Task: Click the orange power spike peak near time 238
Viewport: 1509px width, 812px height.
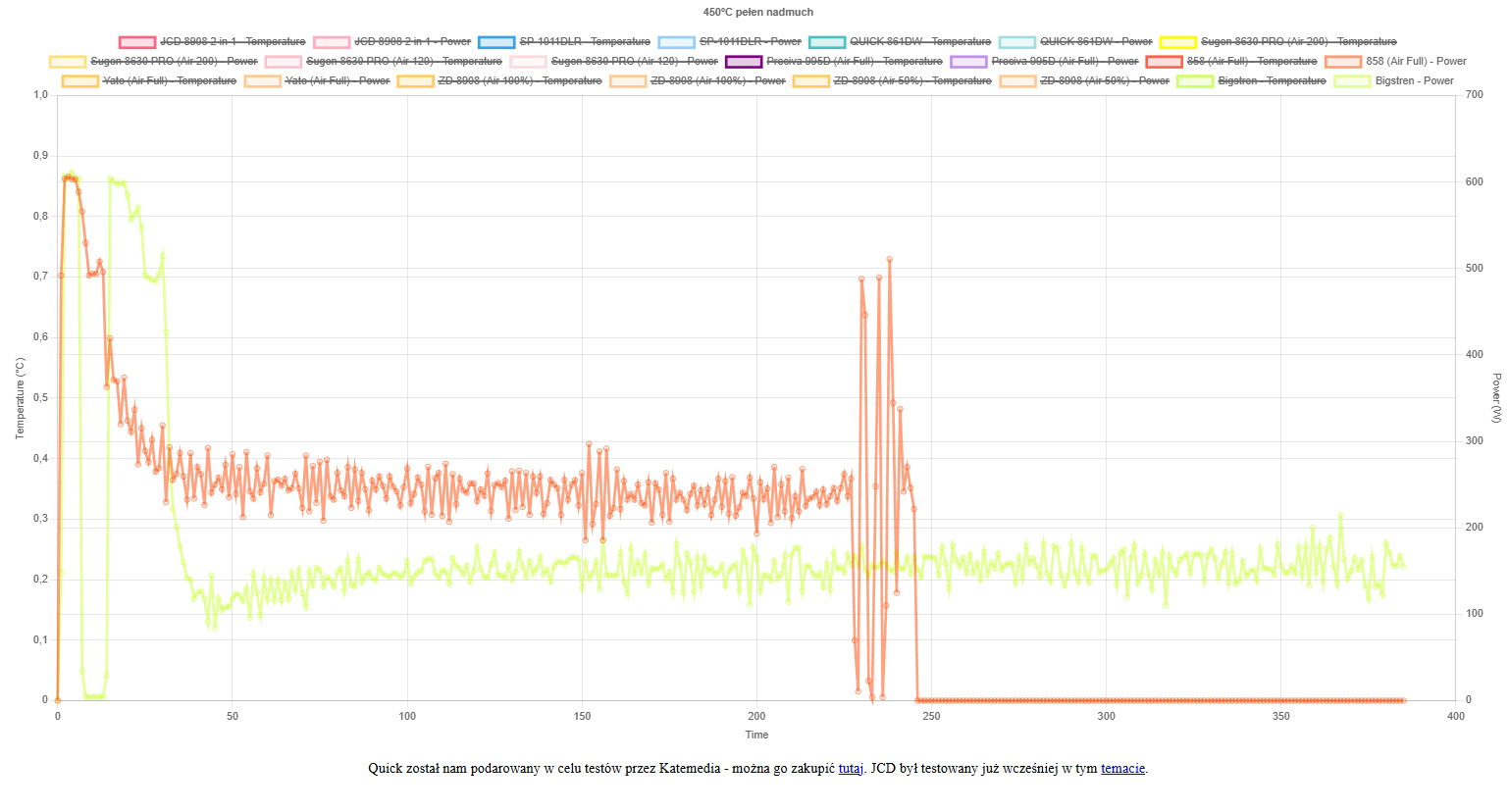Action: 889,260
